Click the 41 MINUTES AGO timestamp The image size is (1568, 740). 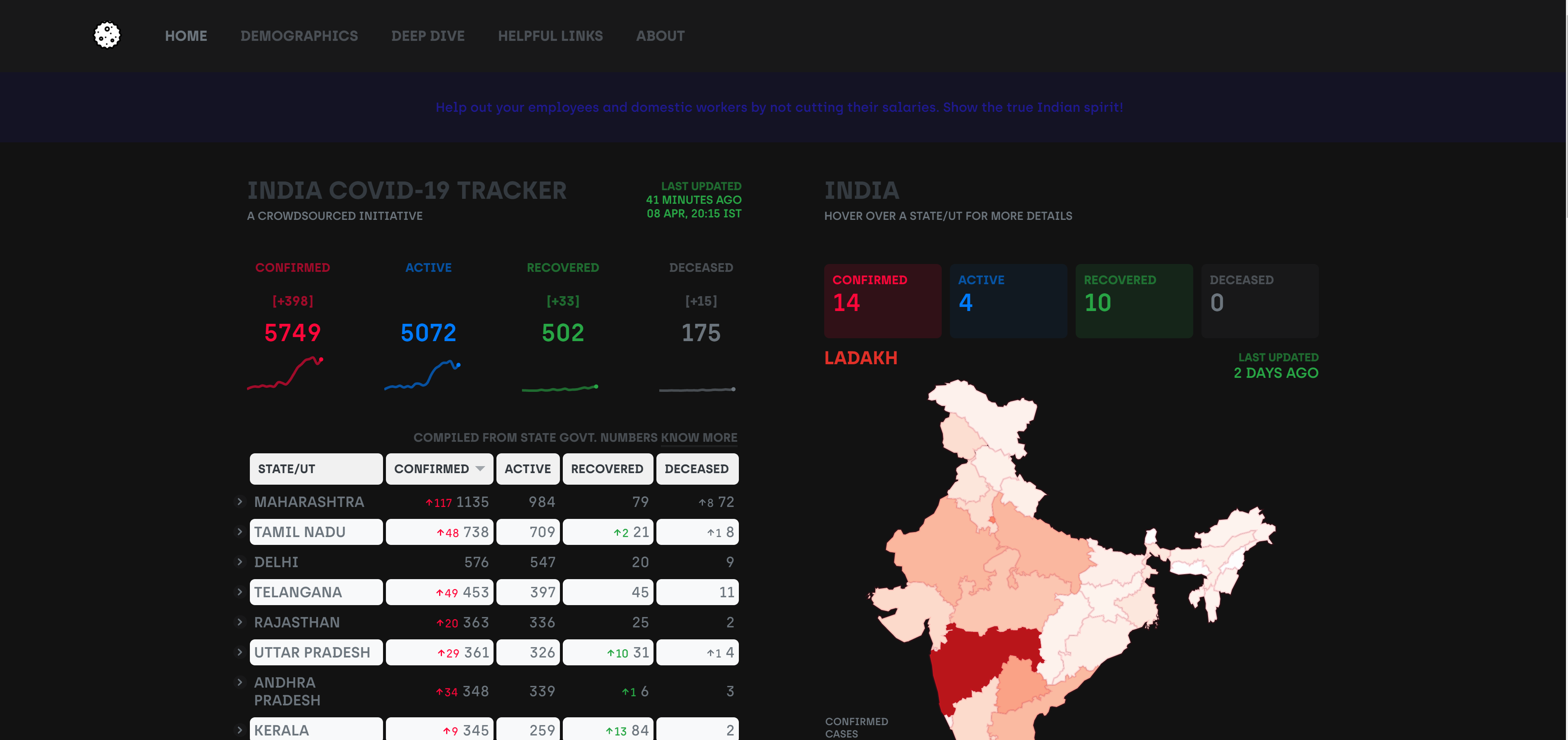point(693,200)
